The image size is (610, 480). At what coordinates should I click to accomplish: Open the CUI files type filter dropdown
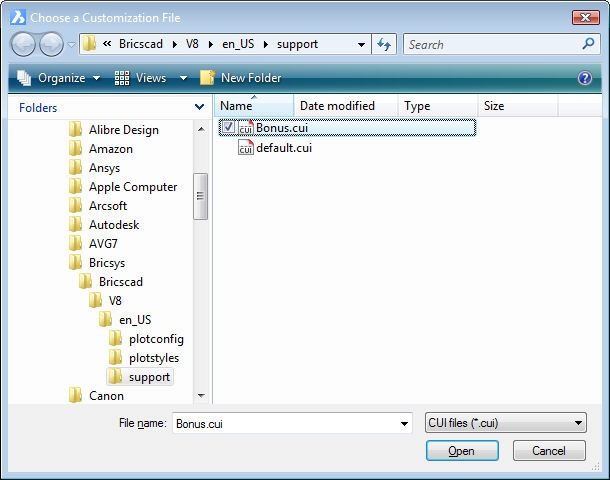tap(505, 423)
